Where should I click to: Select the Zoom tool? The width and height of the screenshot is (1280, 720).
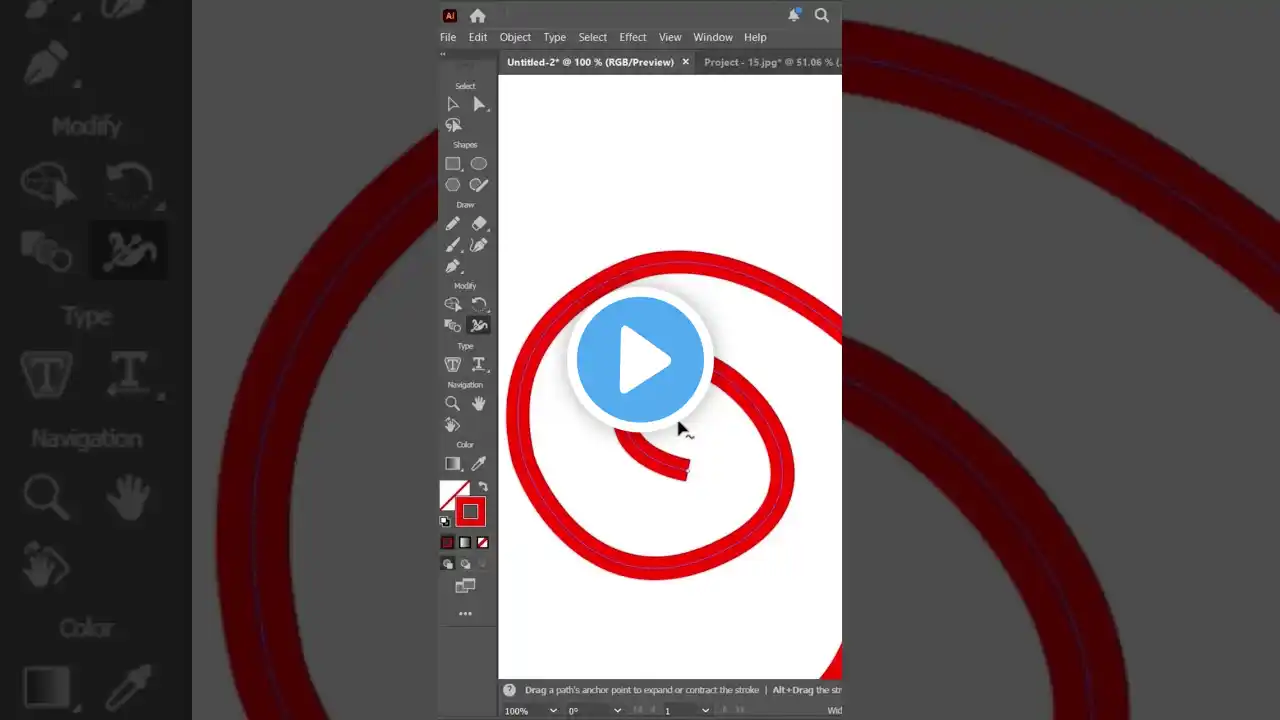pos(453,403)
